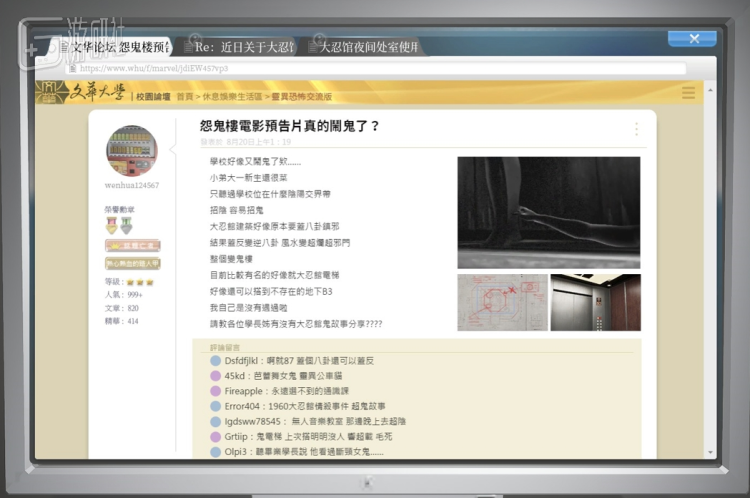Click the page icon on Re: 近日 tab
The image size is (750, 498).
click(x=186, y=47)
